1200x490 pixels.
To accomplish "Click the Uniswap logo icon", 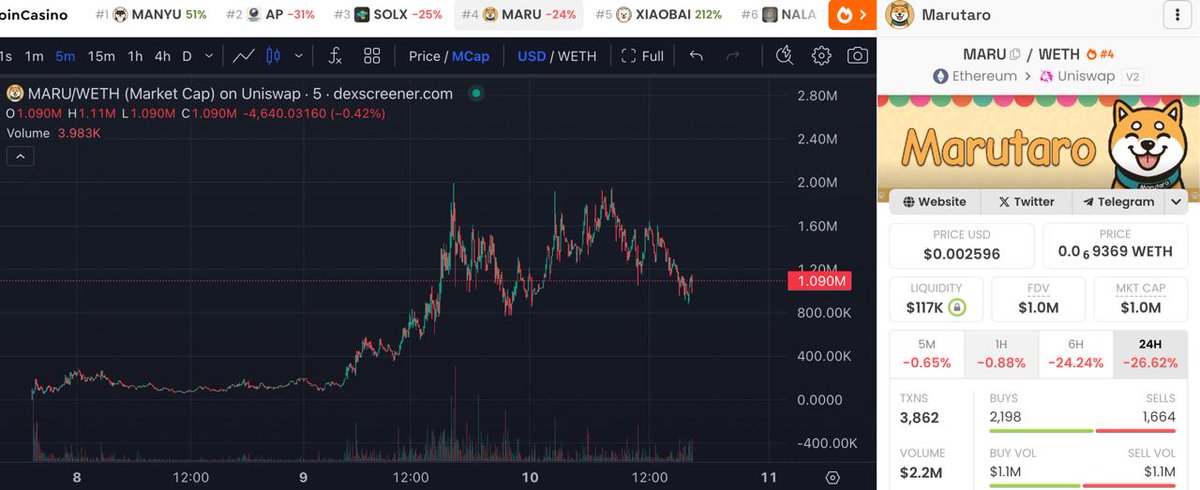I will coord(1048,76).
